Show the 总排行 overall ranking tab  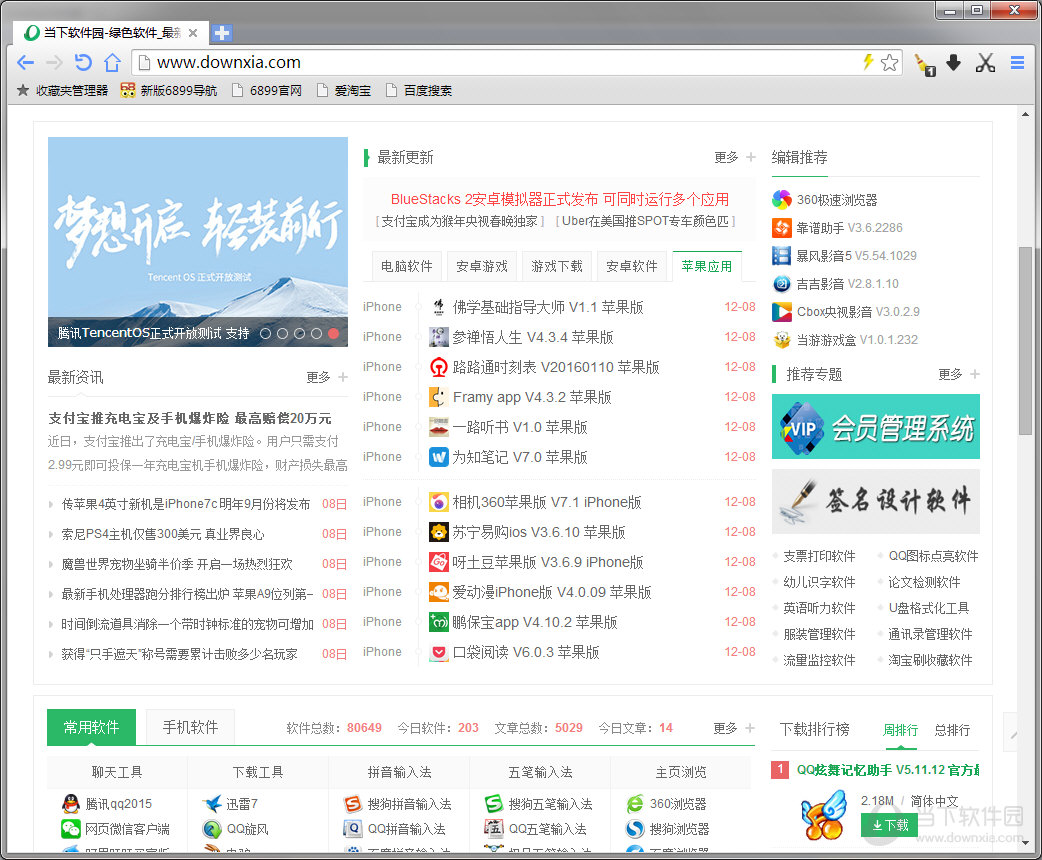click(952, 730)
